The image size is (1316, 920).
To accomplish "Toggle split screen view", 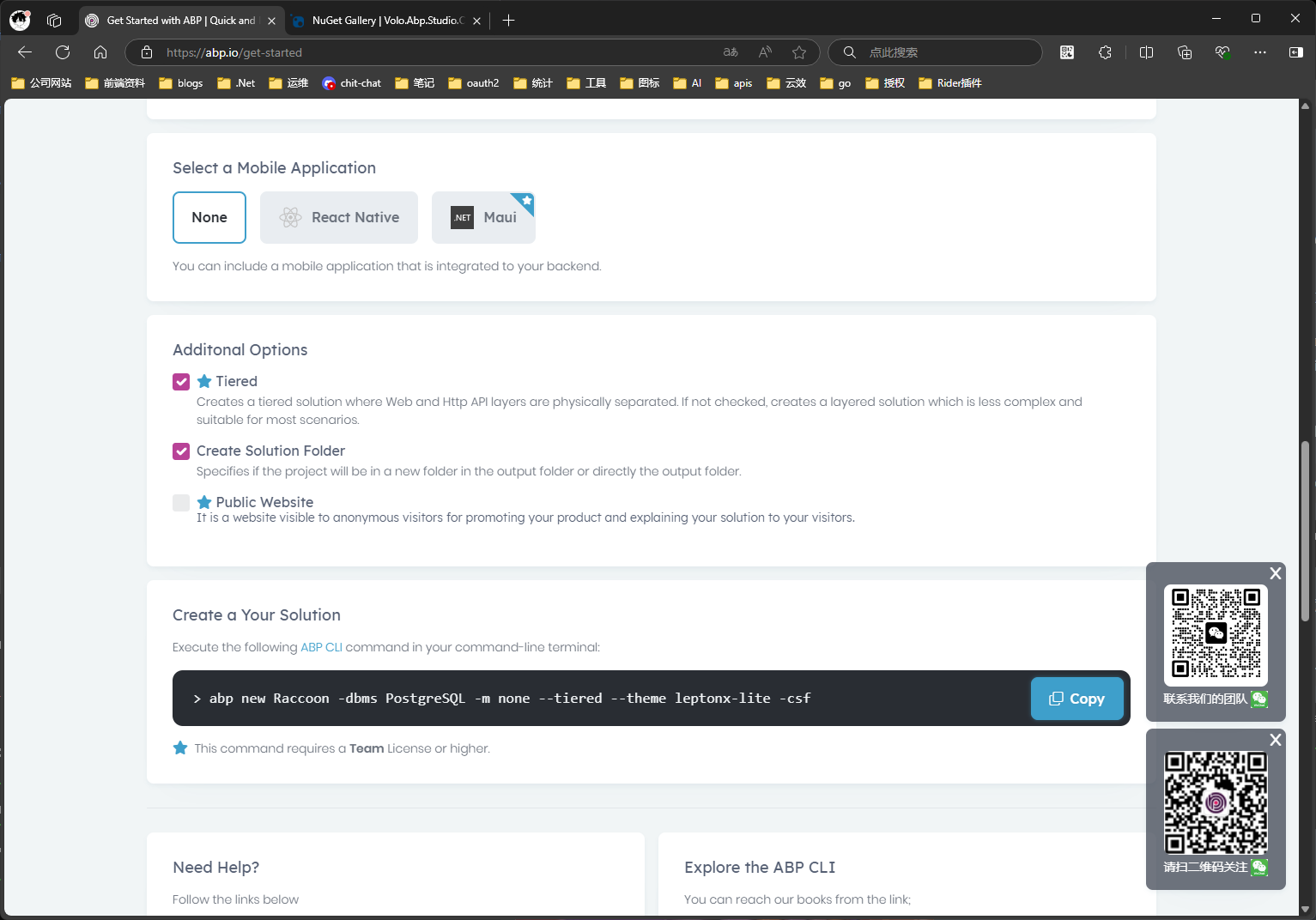I will [1146, 52].
